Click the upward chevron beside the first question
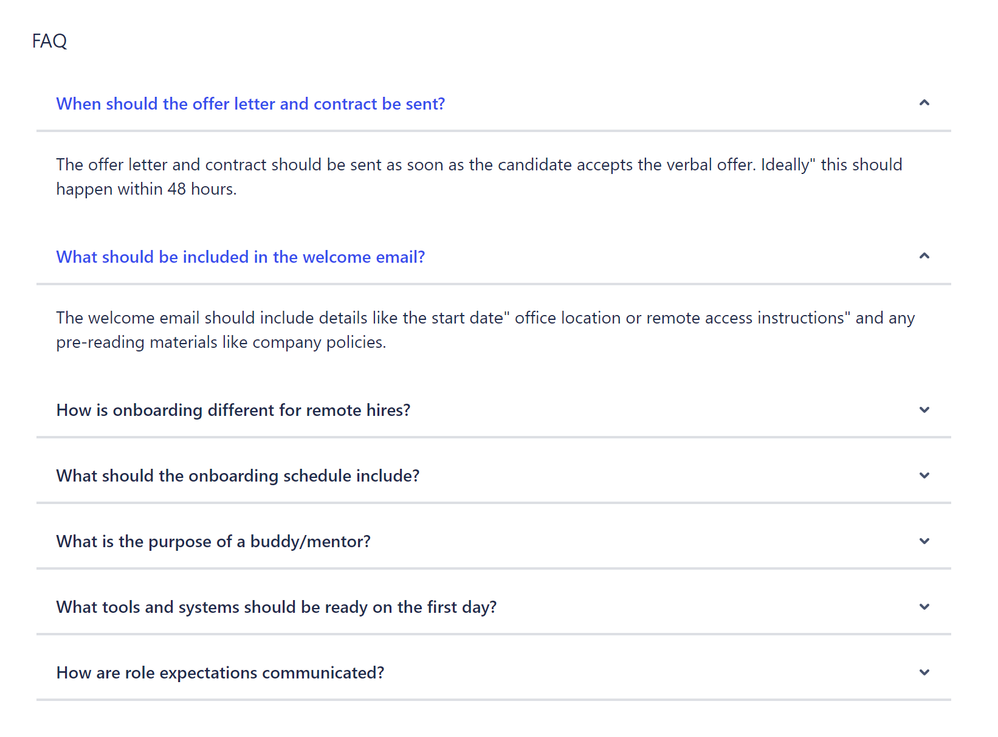The width and height of the screenshot is (998, 737). 924,103
